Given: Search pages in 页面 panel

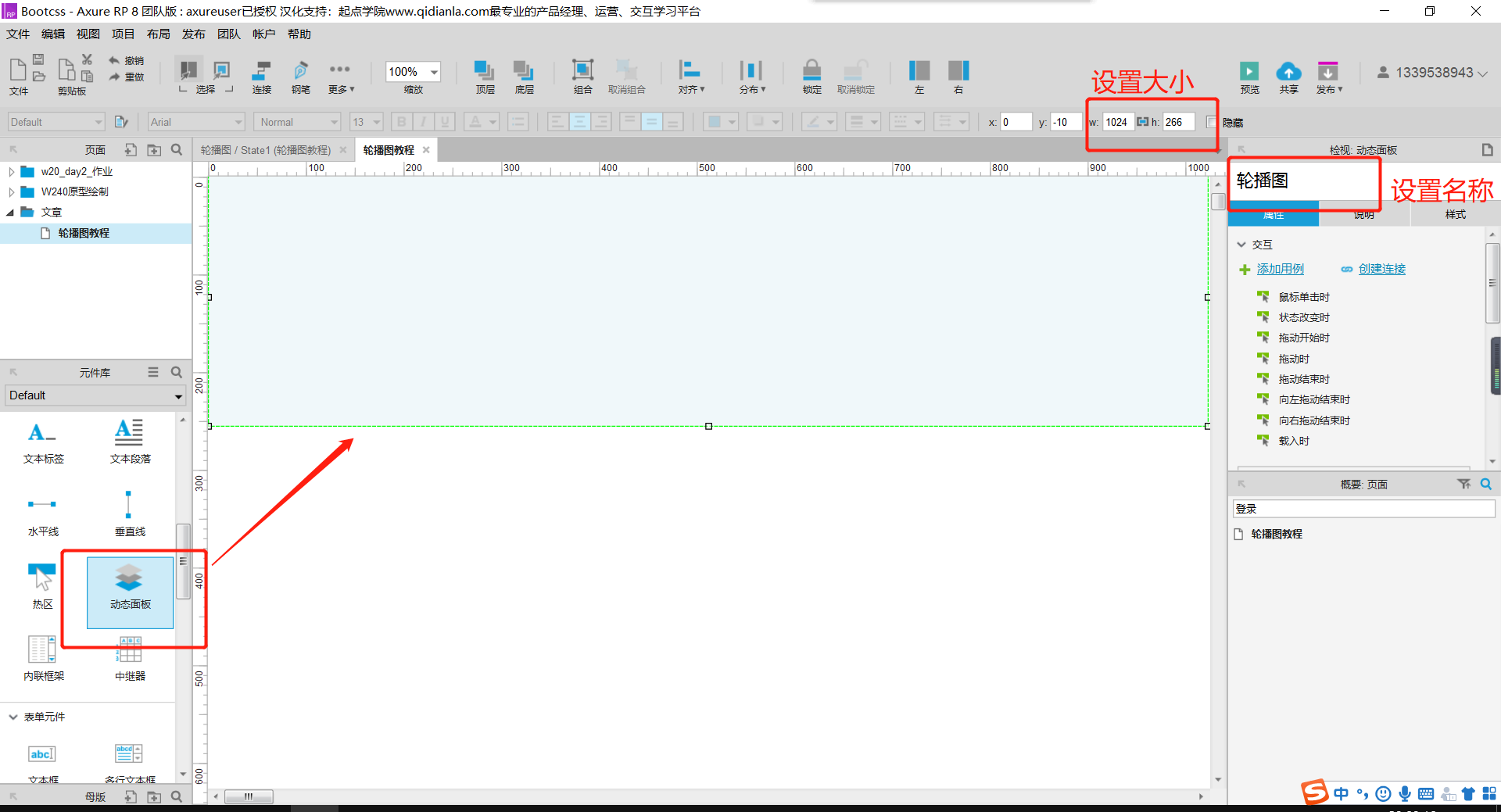Looking at the screenshot, I should 177,150.
